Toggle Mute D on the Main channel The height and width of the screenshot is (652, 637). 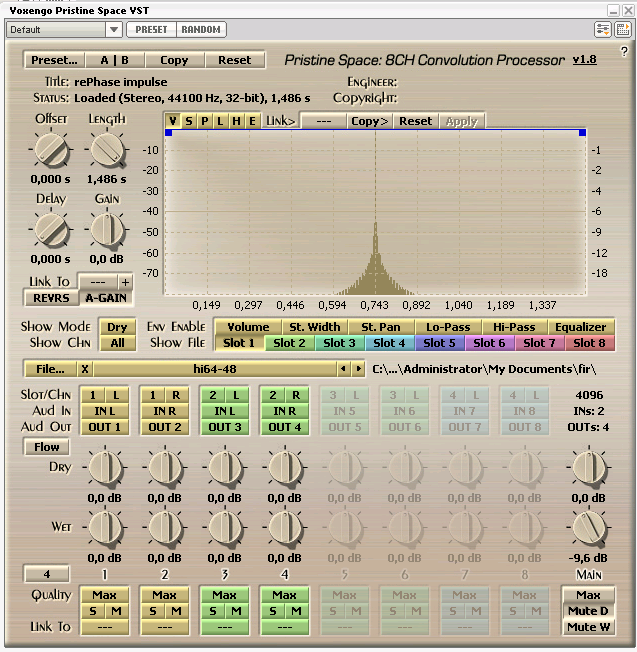click(588, 611)
